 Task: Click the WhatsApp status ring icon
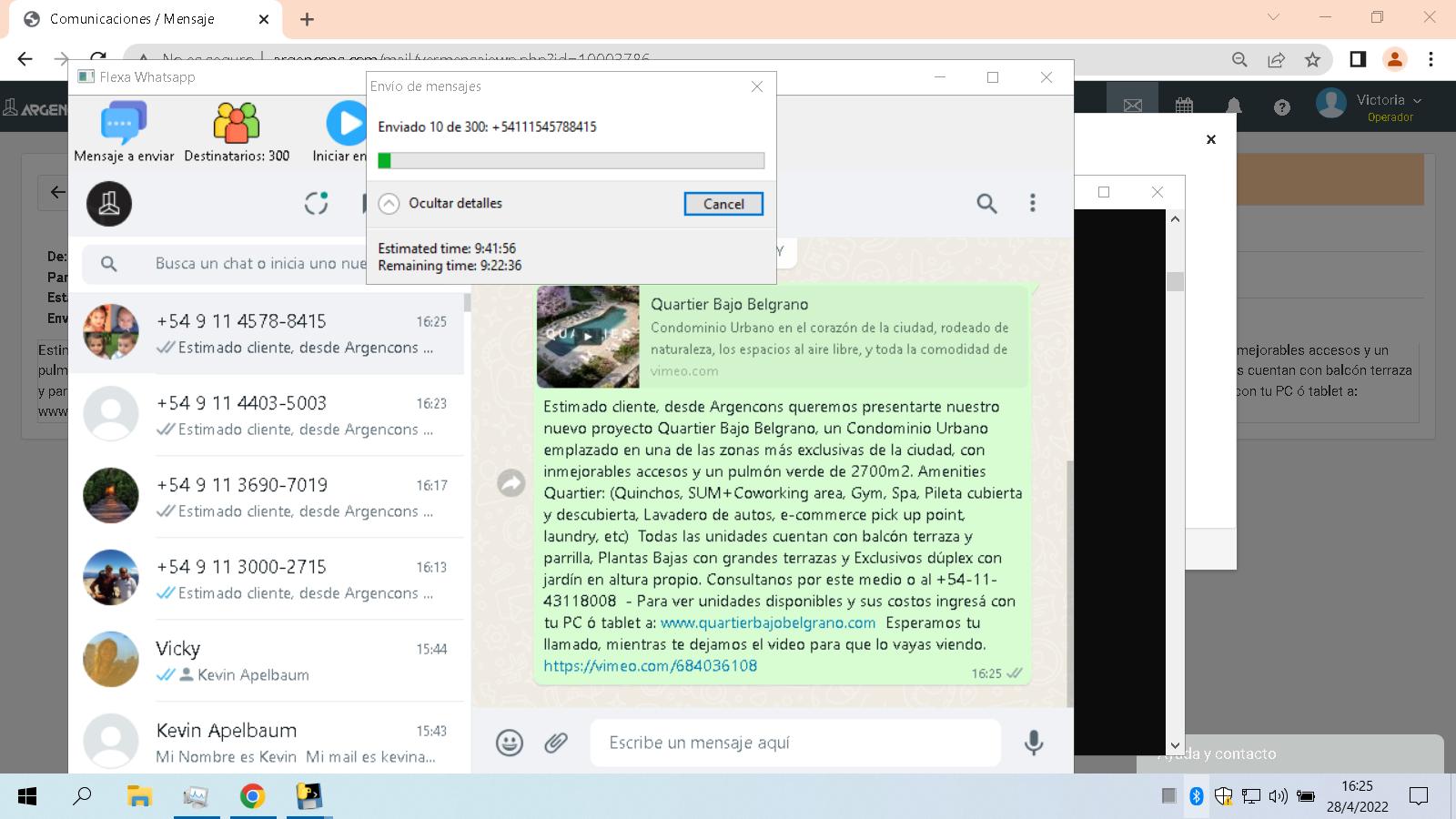click(316, 203)
